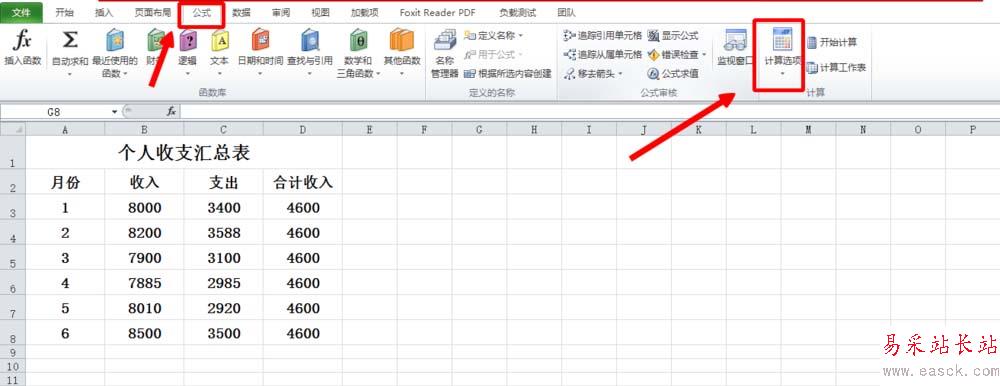The height and width of the screenshot is (386, 1000).
Task: Click Trace Dependents (追踪从属单元格)
Action: point(603,54)
